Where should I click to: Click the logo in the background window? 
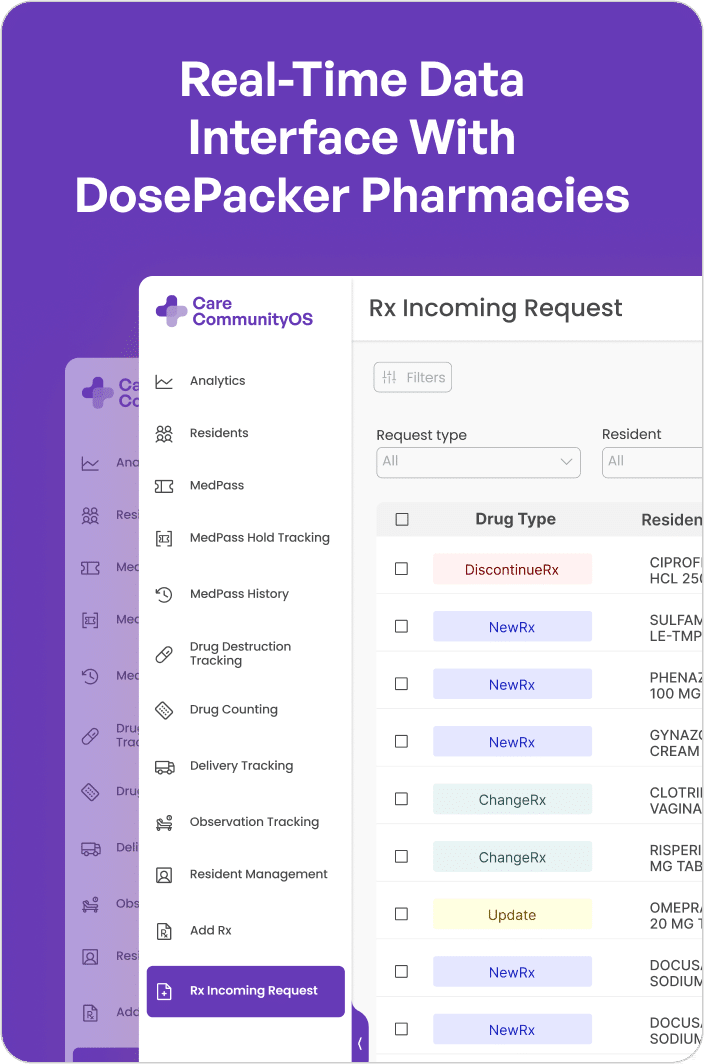[x=98, y=392]
